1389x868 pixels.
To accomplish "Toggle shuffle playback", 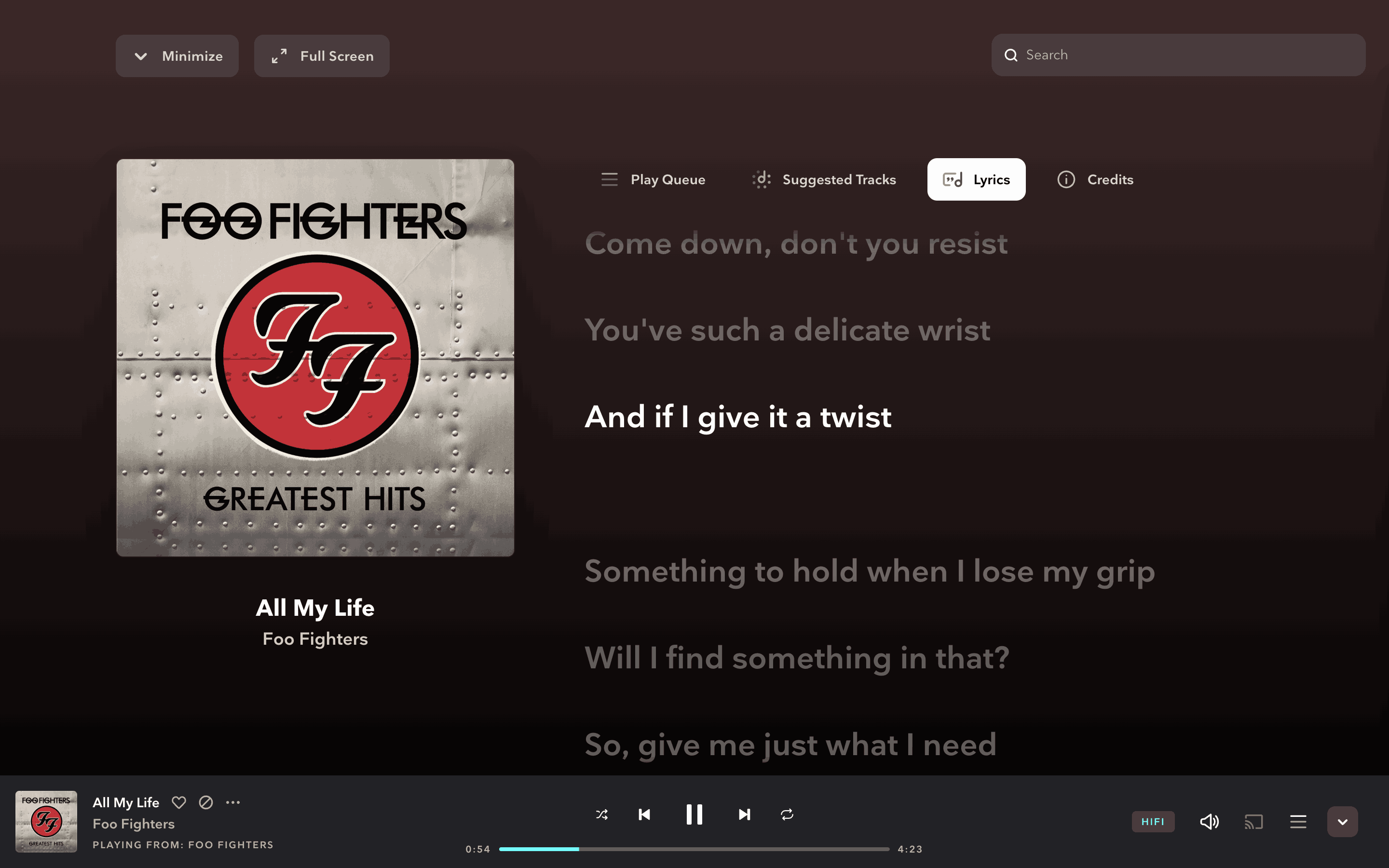I will click(601, 814).
